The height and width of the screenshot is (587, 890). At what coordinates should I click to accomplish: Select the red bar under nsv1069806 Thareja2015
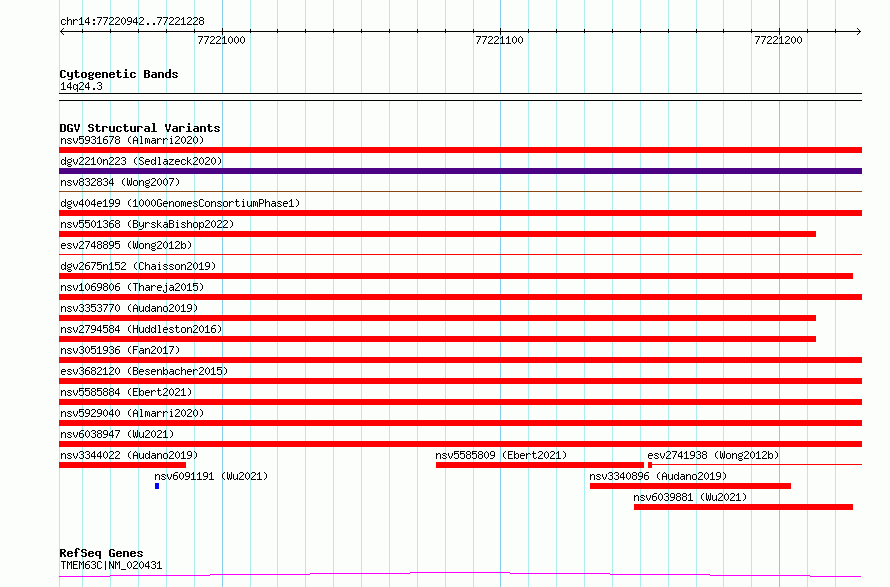[x=460, y=297]
